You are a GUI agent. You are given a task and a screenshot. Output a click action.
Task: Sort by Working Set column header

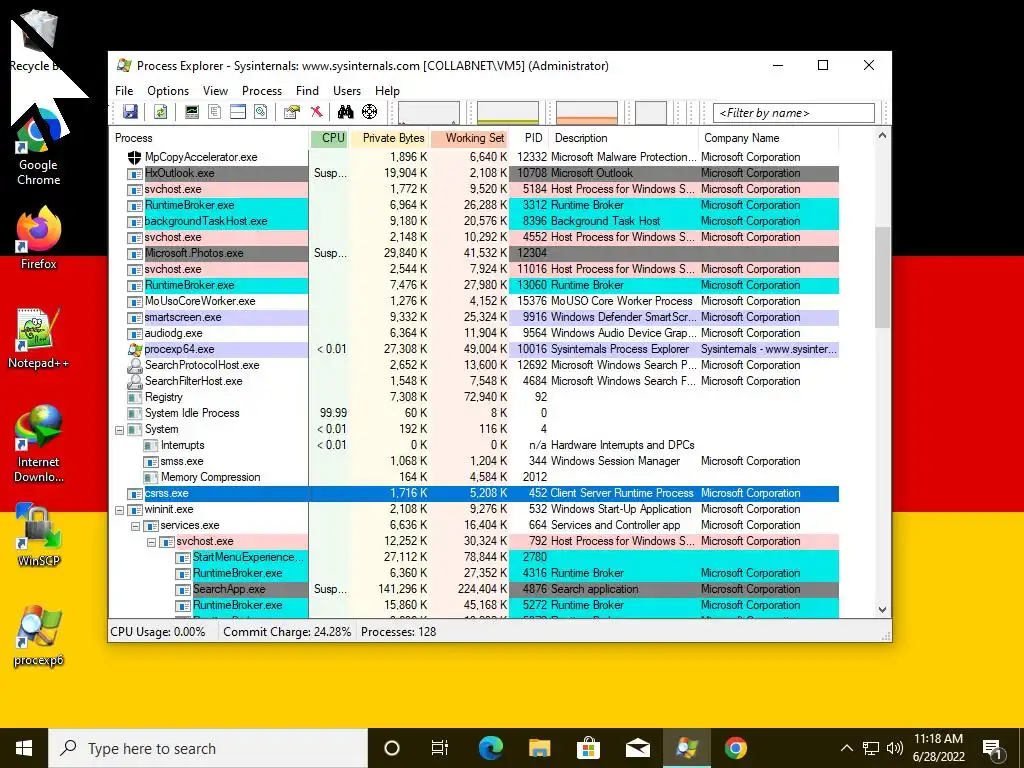pos(470,138)
